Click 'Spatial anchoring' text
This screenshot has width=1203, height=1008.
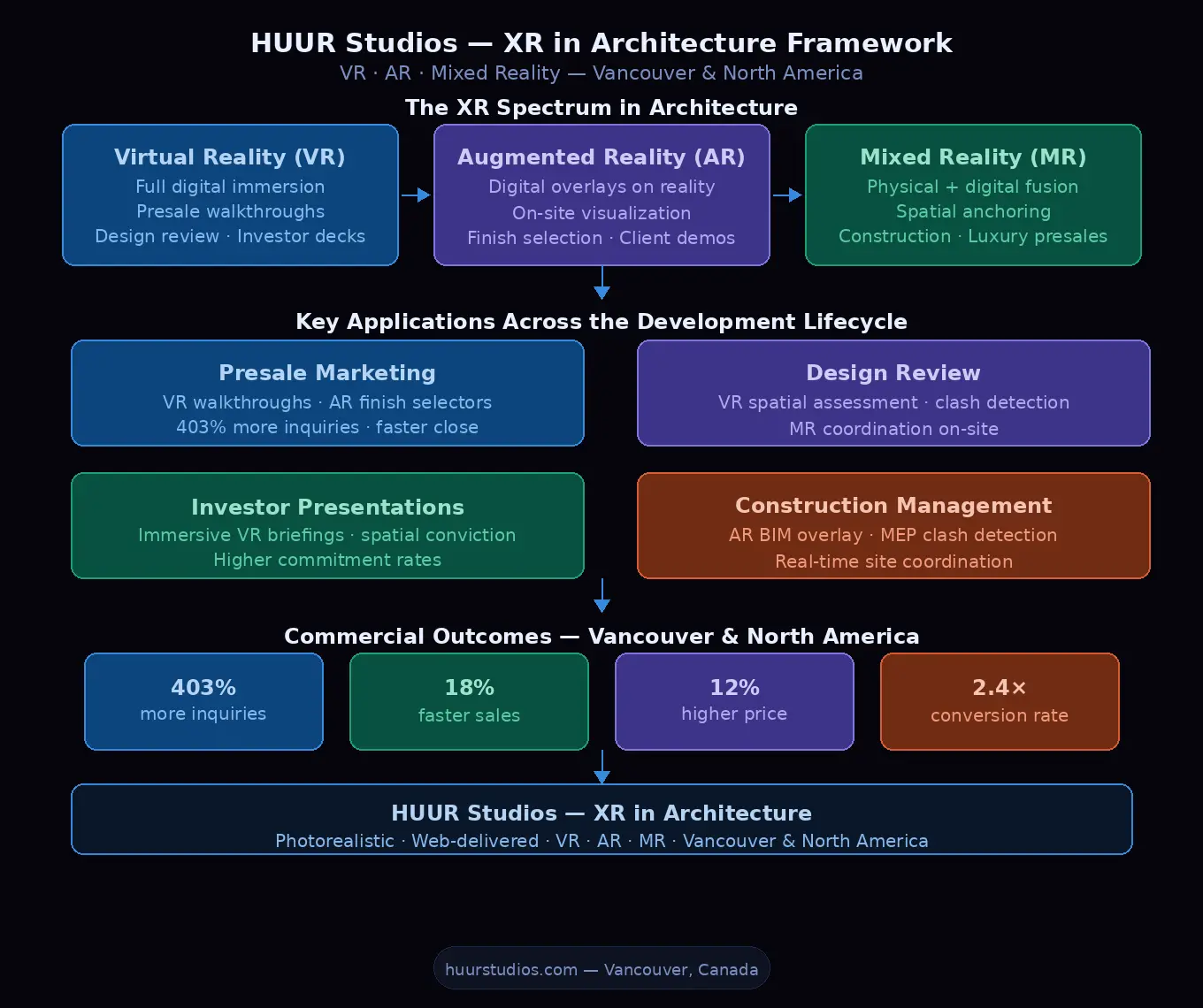(973, 212)
